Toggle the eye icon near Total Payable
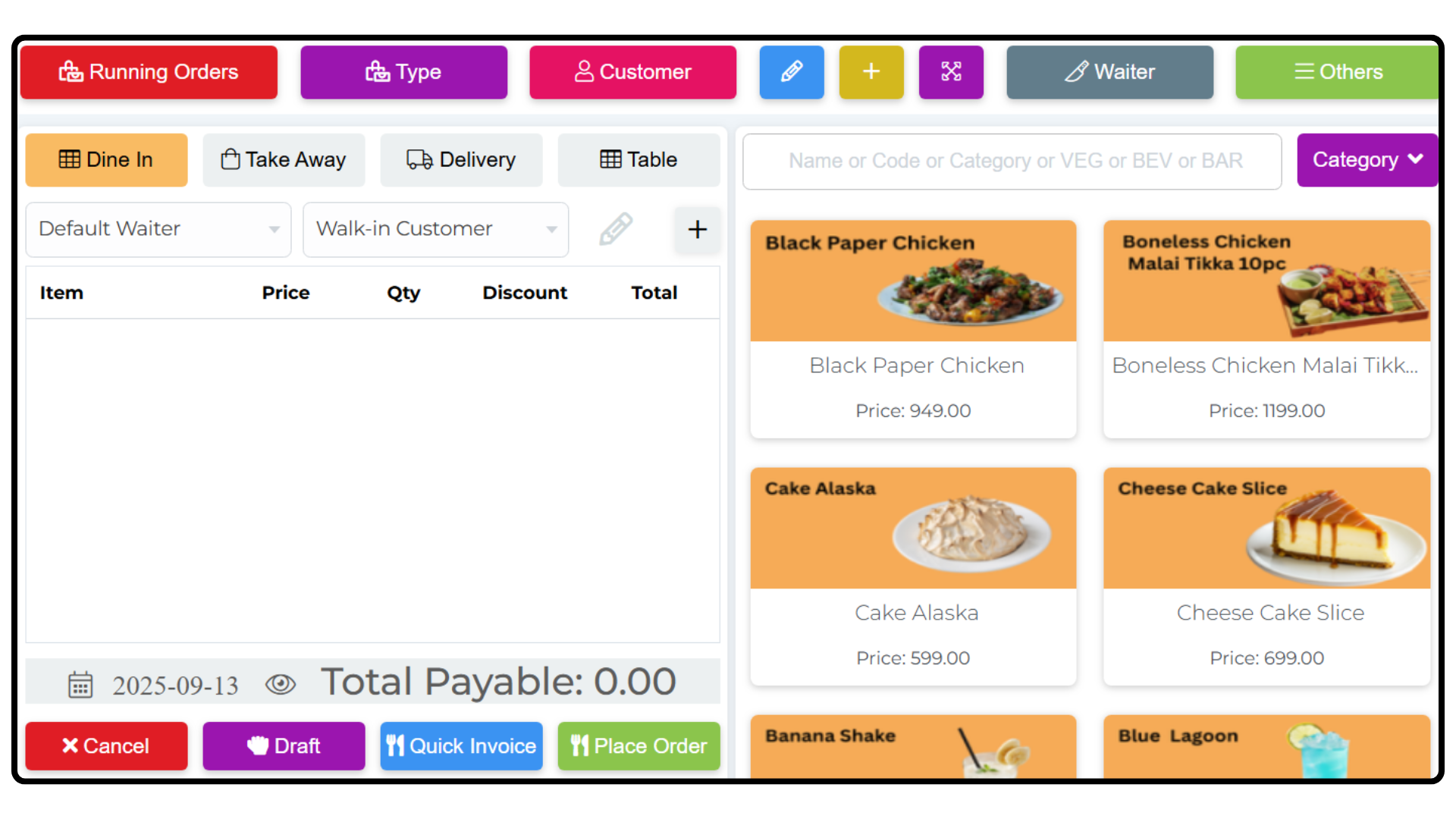 click(x=280, y=684)
